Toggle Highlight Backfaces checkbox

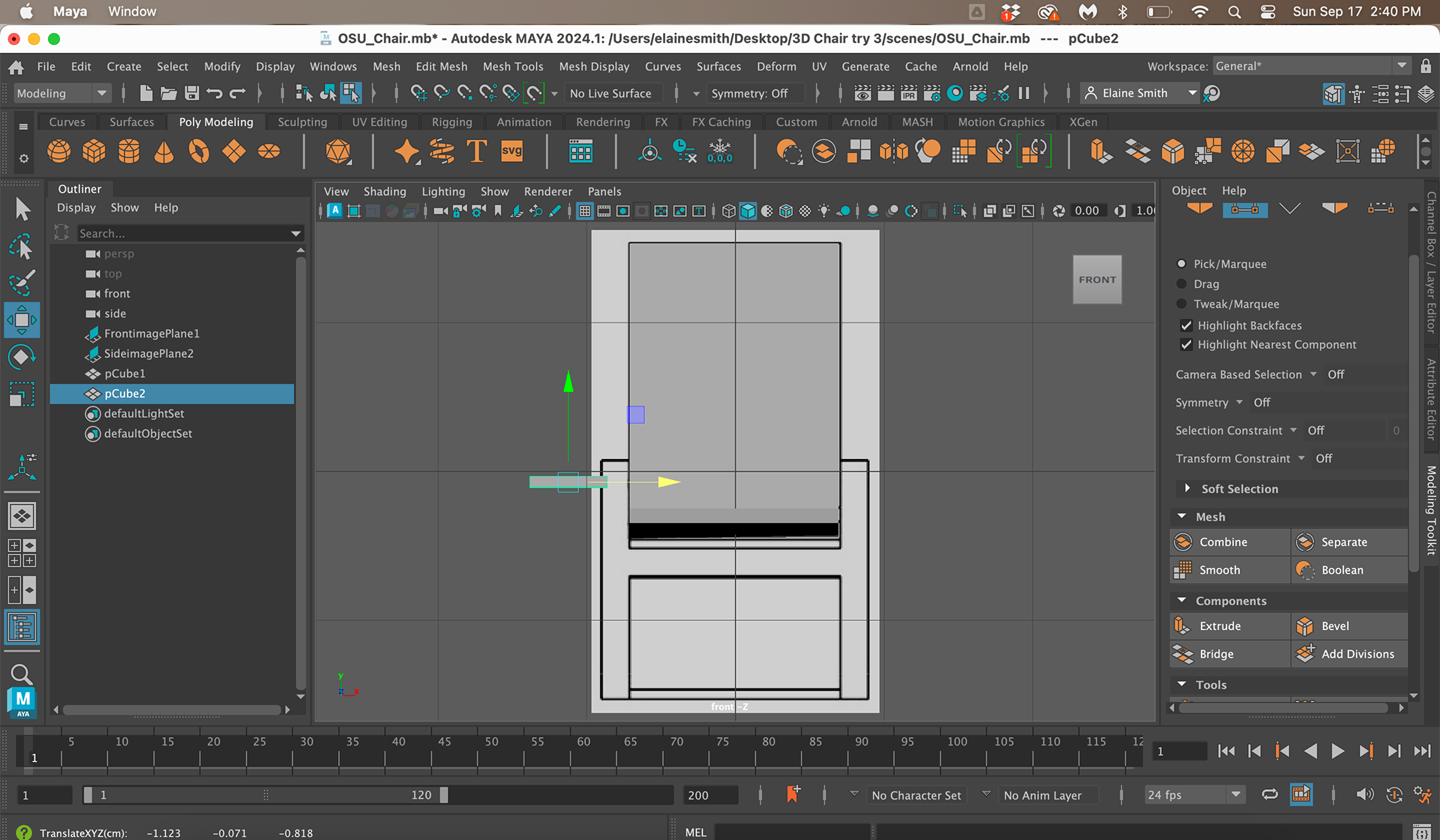1186,325
